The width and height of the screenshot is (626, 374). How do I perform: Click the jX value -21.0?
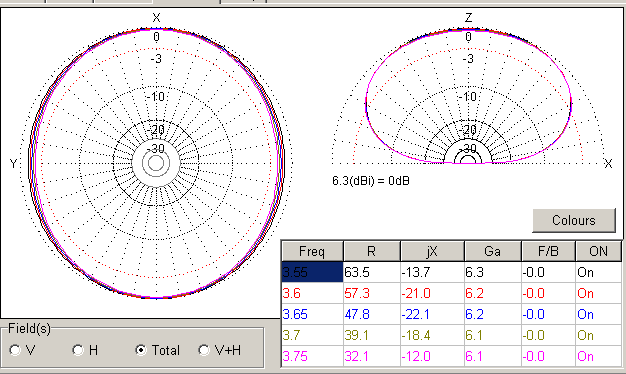[432, 293]
